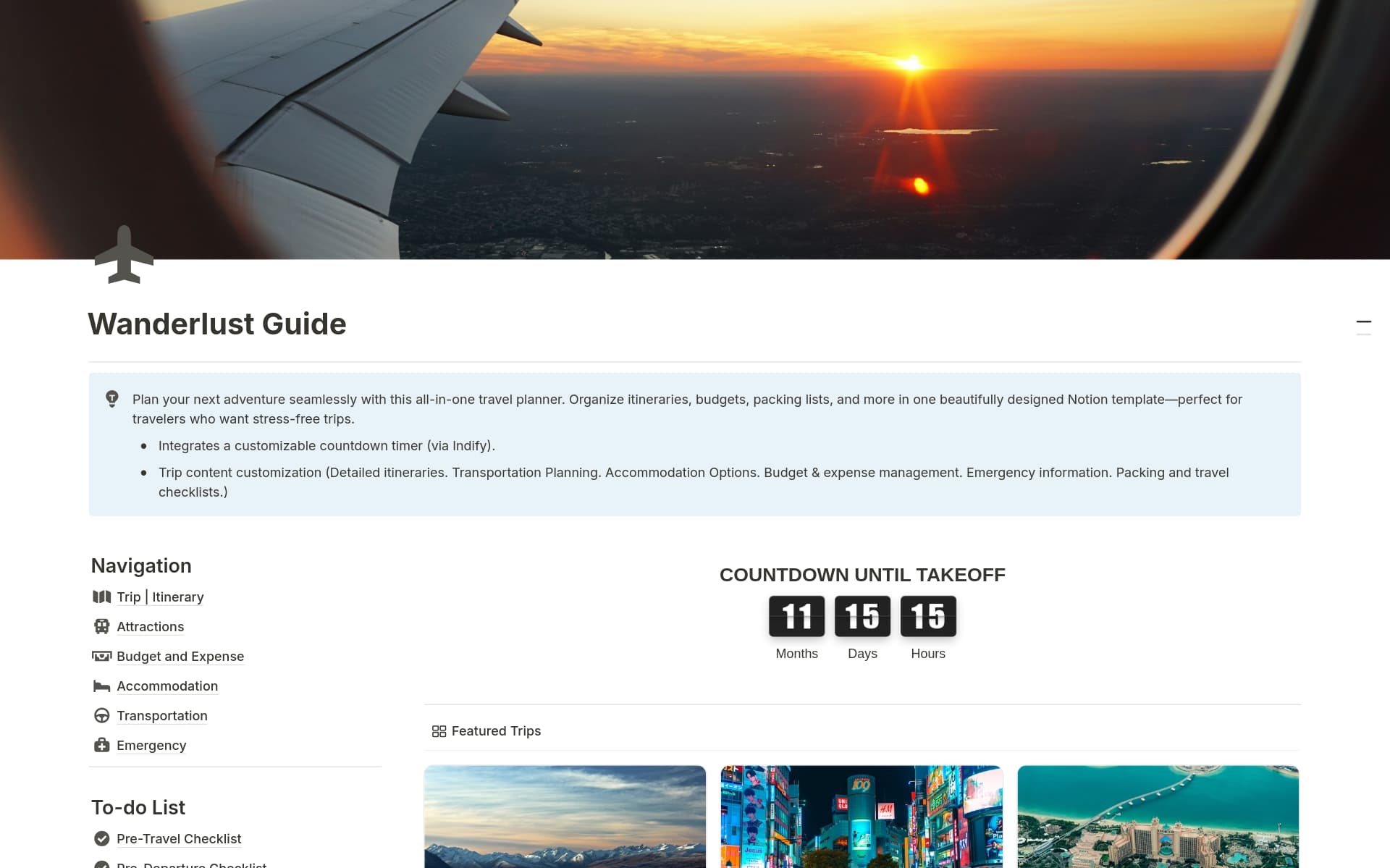Click the Months flip counter in countdown
This screenshot has width=1390, height=868.
tap(796, 616)
